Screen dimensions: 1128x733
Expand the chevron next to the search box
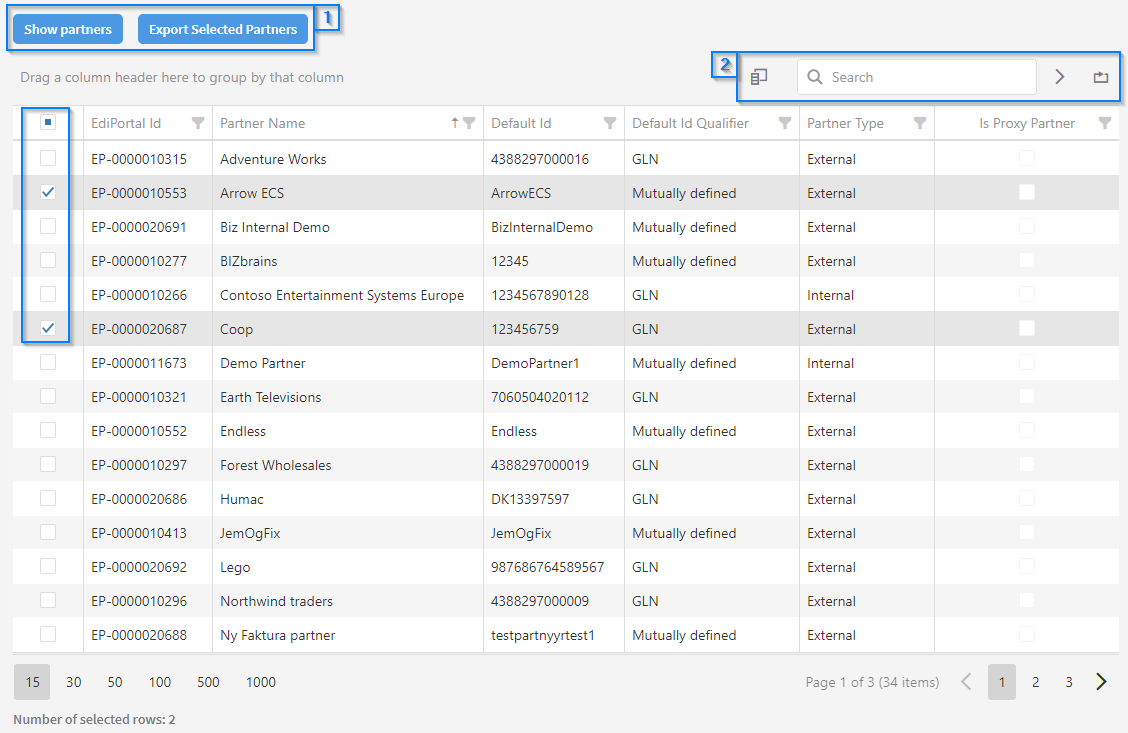[1060, 77]
